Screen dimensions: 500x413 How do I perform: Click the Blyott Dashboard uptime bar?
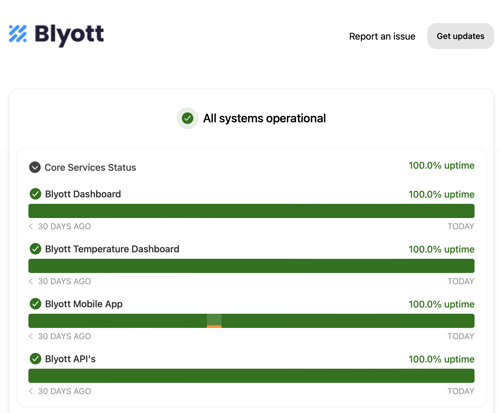tap(251, 211)
